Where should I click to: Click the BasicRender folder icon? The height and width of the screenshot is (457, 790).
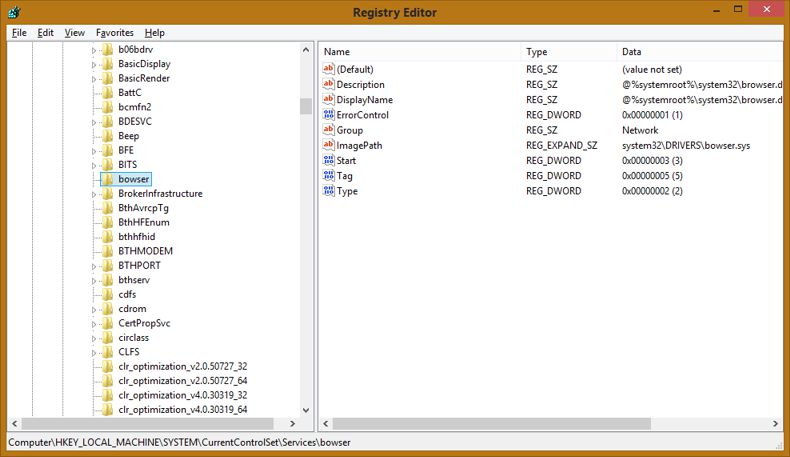pyautogui.click(x=107, y=78)
